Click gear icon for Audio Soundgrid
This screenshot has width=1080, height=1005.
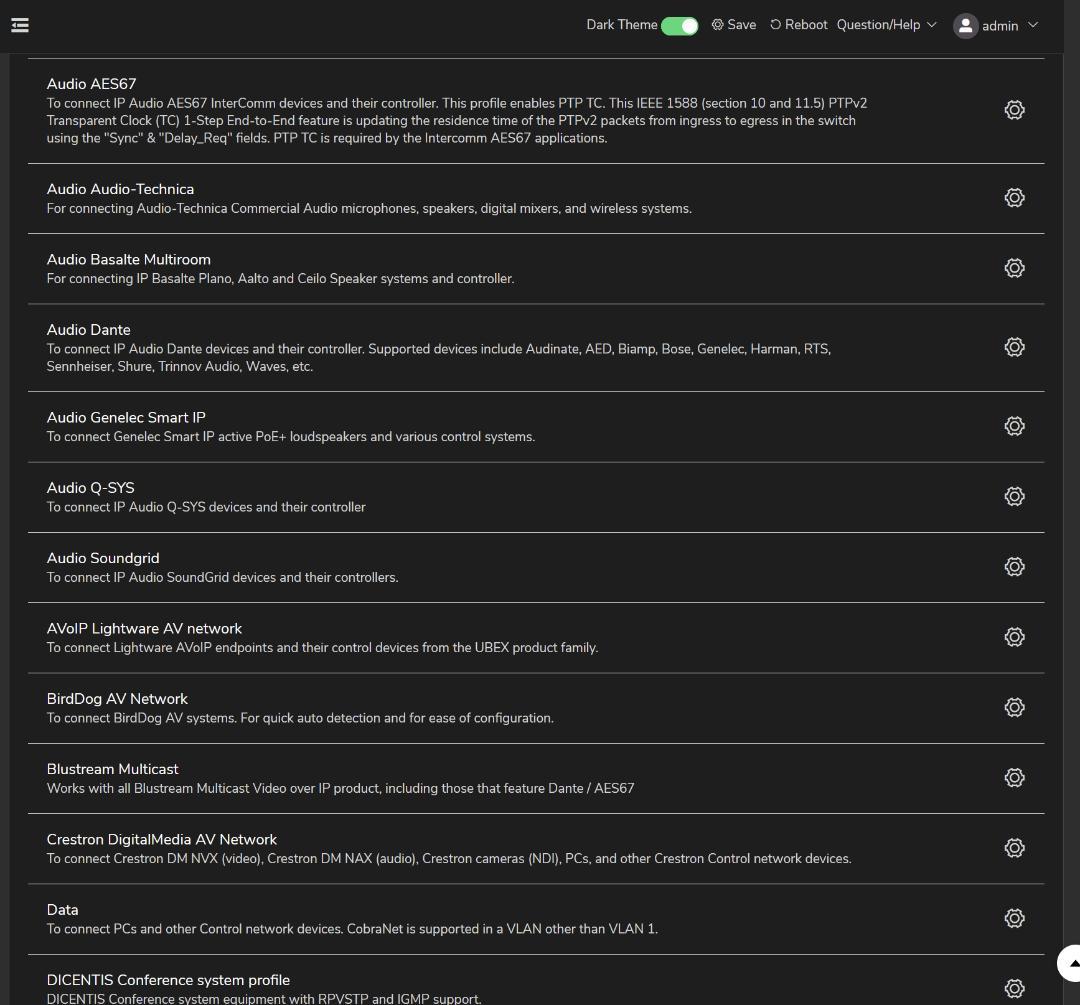tap(1014, 567)
